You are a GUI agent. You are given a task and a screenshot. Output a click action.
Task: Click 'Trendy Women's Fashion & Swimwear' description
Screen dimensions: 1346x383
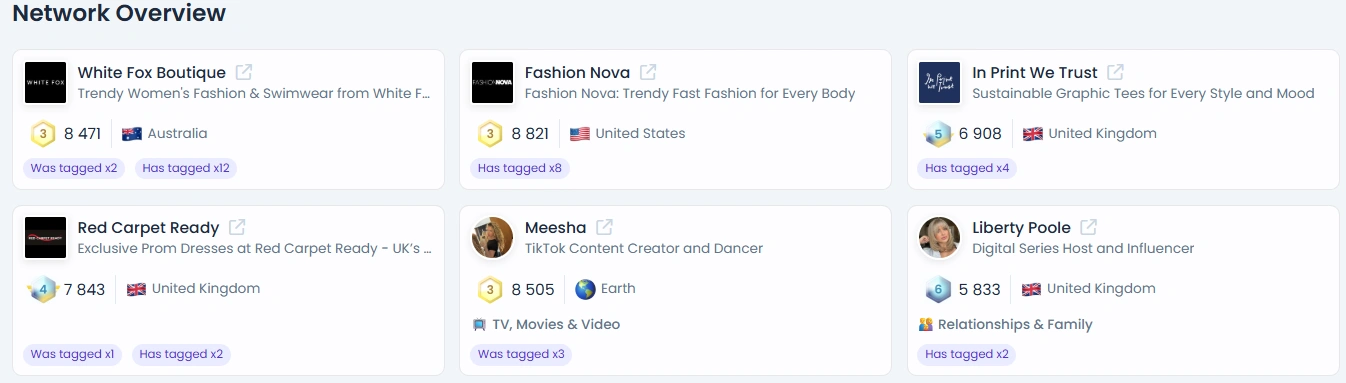(254, 93)
